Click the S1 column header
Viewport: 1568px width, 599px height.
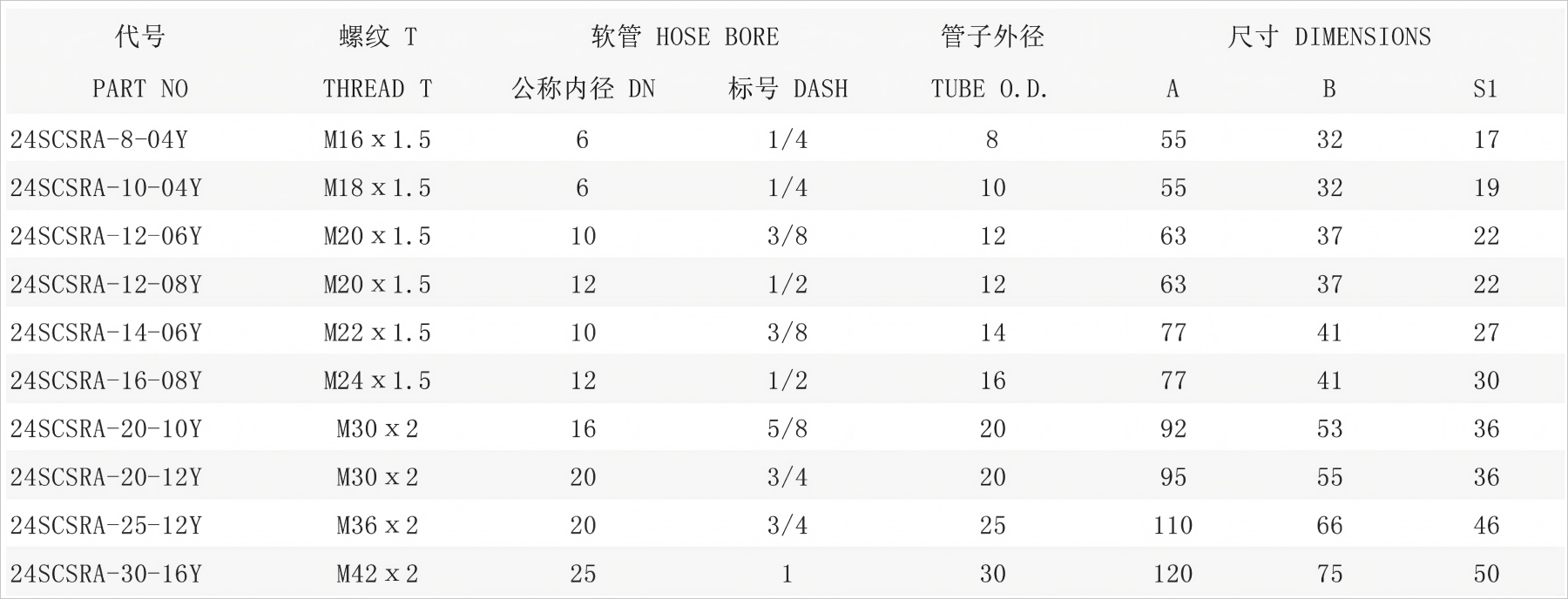pos(1485,89)
